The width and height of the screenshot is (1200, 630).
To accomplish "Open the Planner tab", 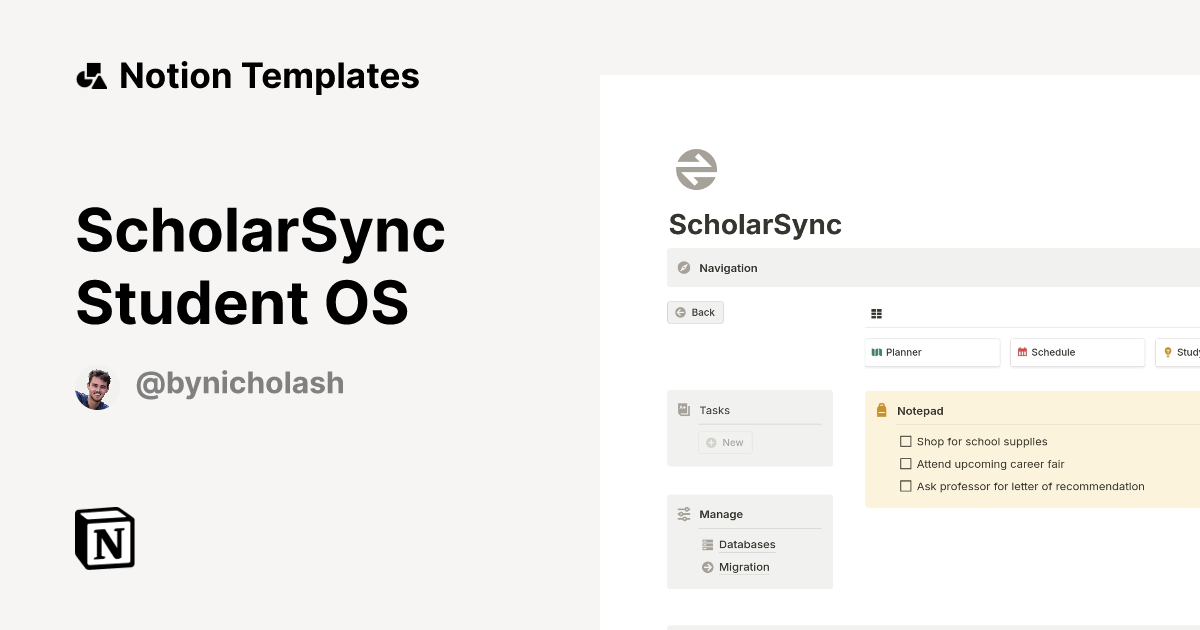I will point(930,352).
